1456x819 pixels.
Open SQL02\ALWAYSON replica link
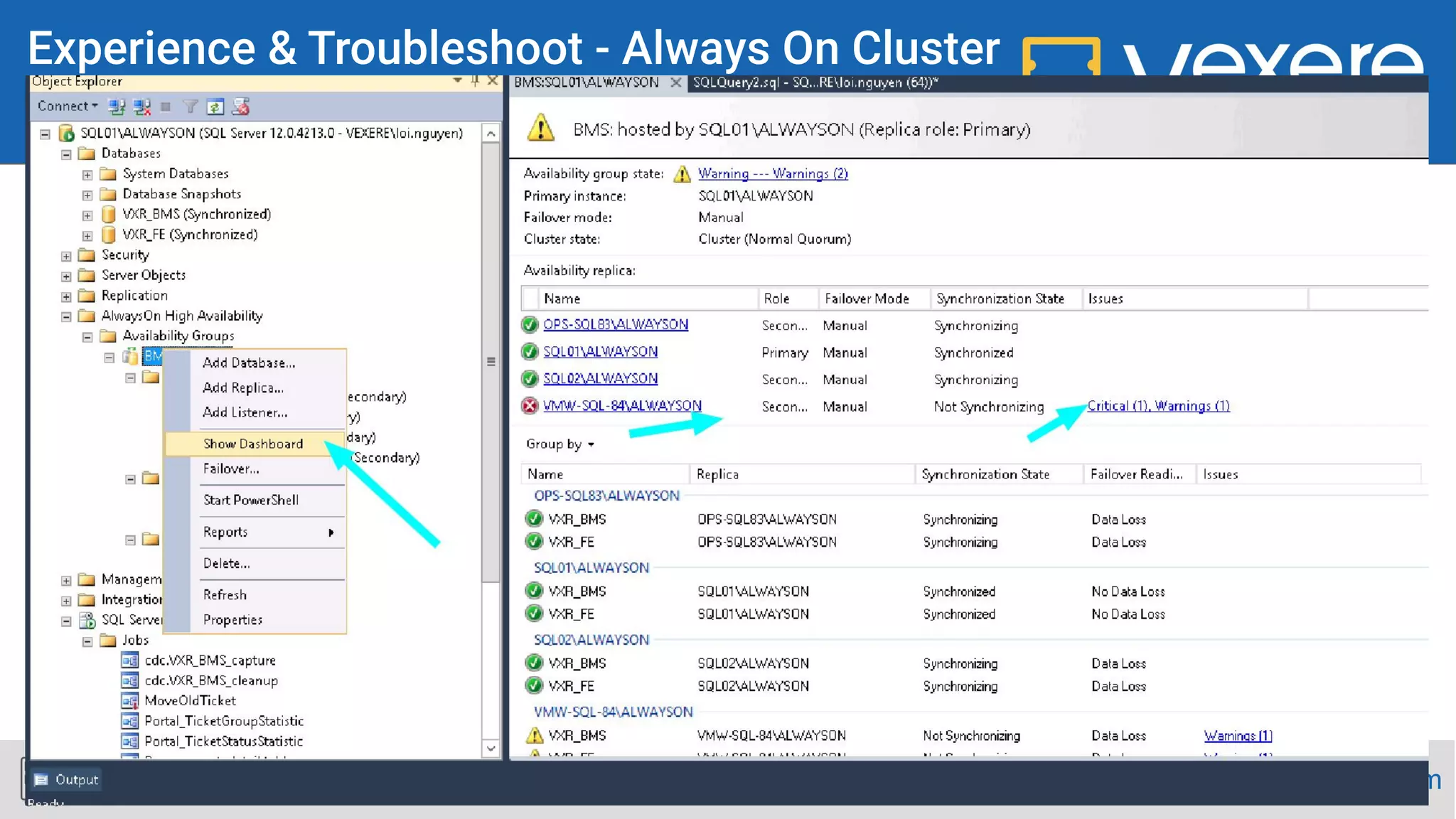click(601, 379)
